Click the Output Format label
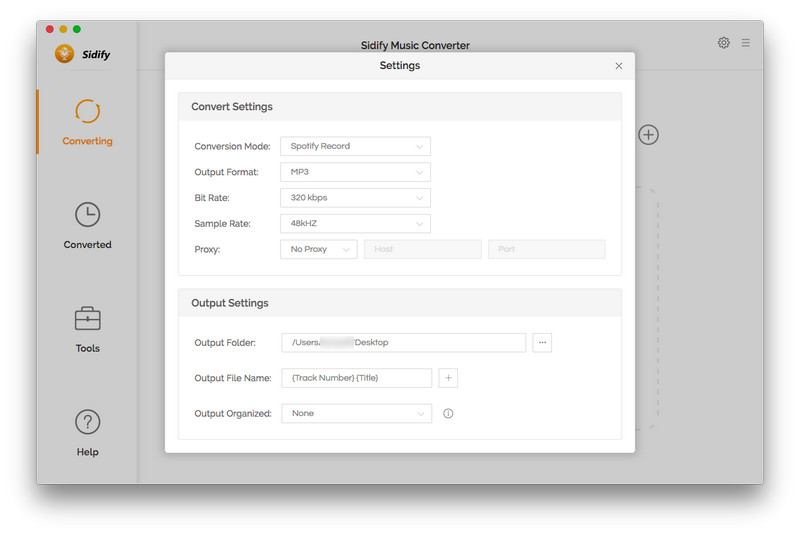Image resolution: width=800 pixels, height=536 pixels. click(x=226, y=172)
